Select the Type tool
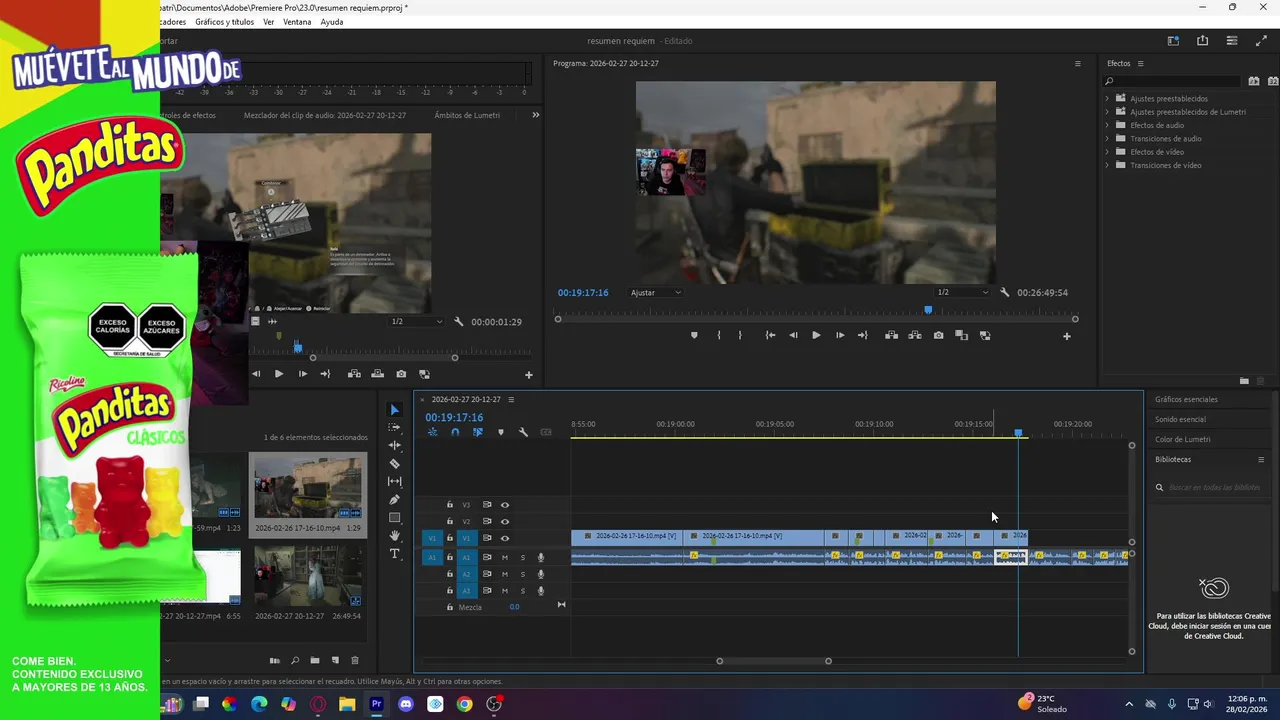 click(394, 553)
